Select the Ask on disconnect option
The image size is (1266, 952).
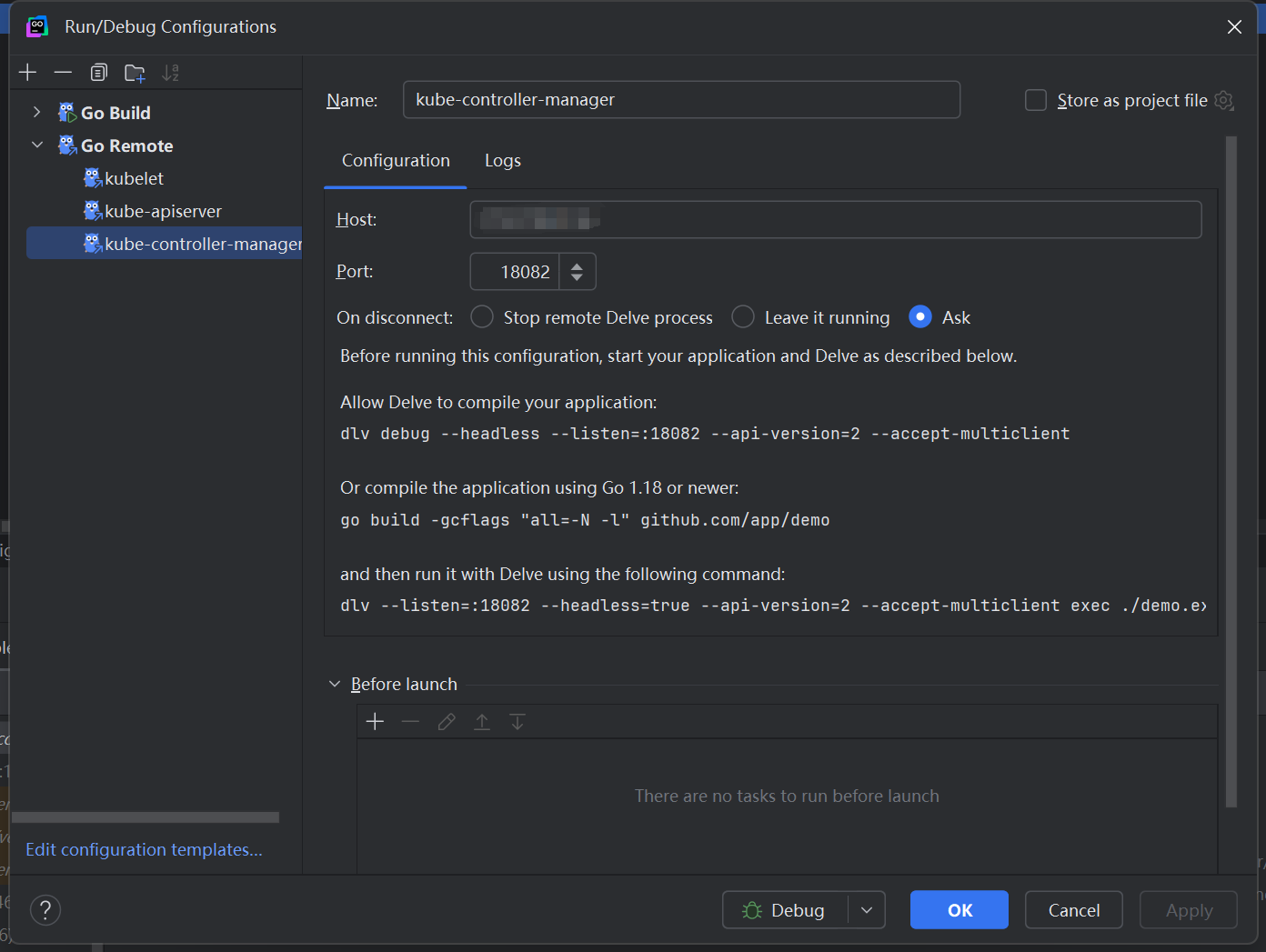click(x=920, y=316)
